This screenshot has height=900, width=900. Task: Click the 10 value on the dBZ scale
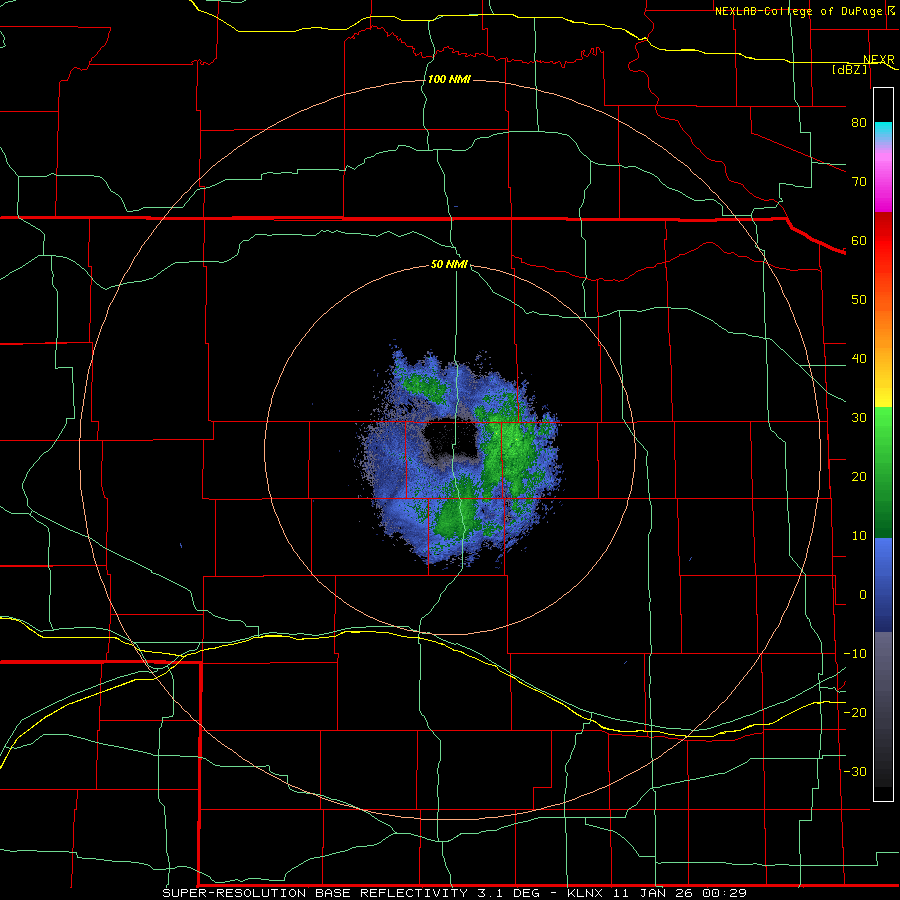pos(859,536)
